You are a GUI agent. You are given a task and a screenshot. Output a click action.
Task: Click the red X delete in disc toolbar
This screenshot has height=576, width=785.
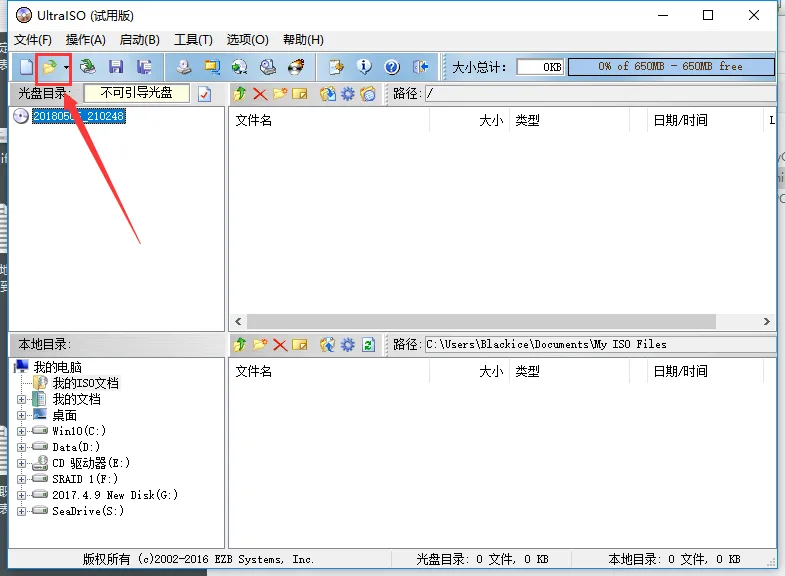[260, 94]
